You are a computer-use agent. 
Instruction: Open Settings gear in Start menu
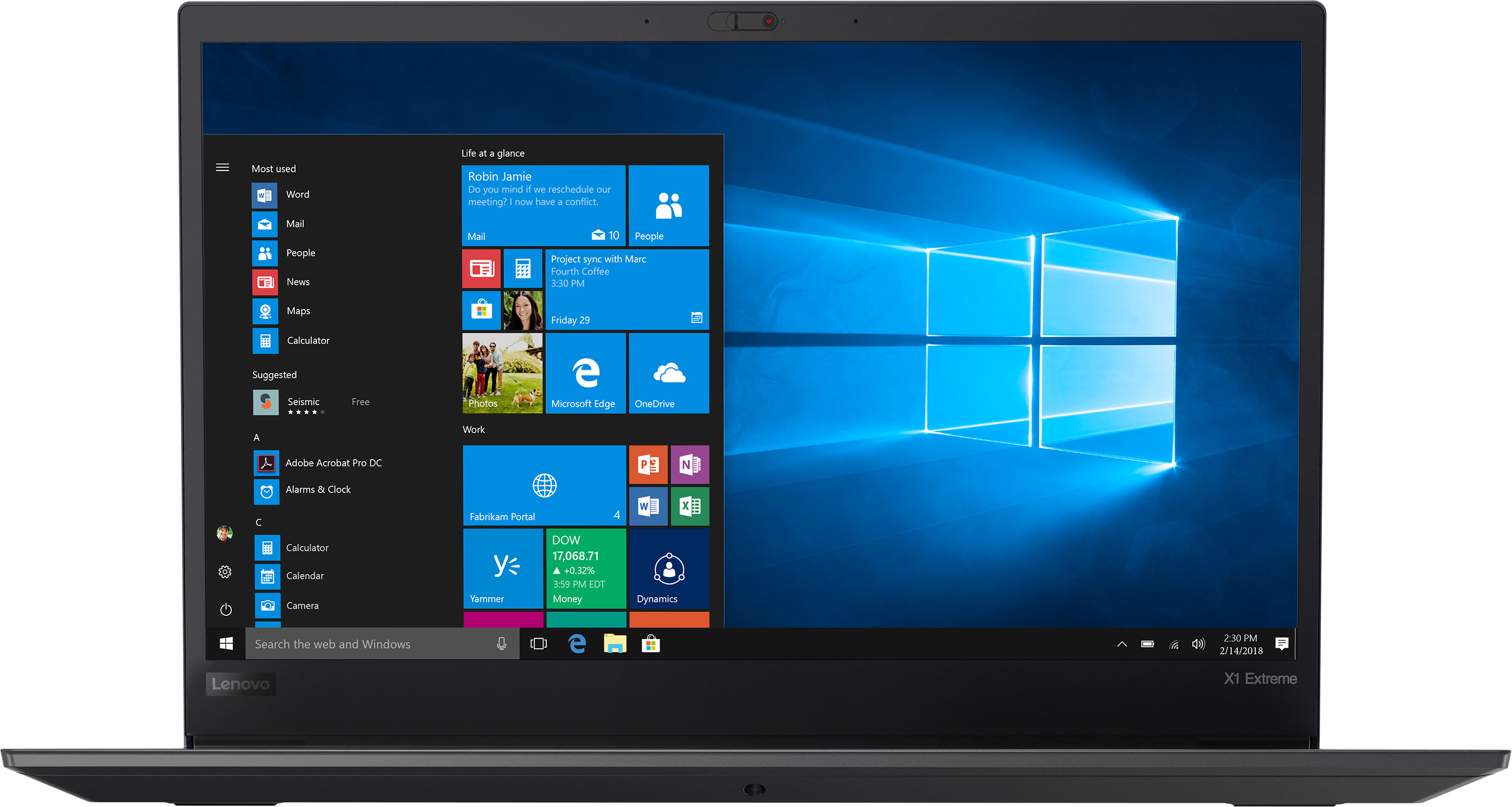tap(225, 572)
